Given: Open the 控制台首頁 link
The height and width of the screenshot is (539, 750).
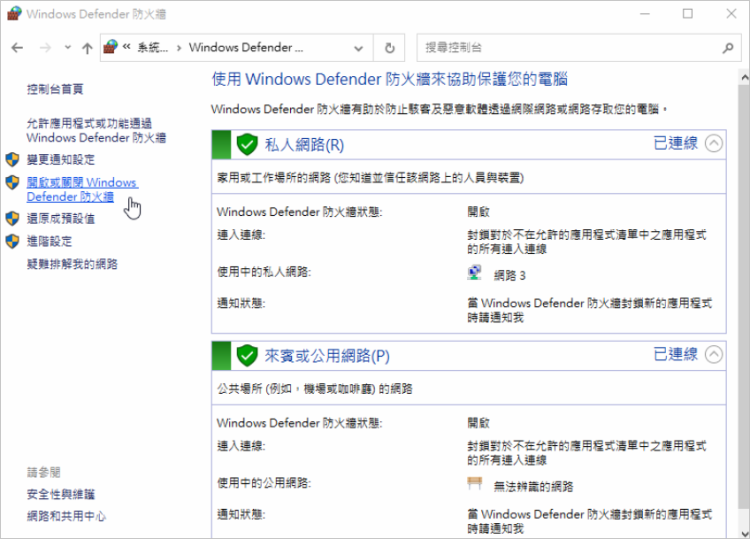Looking at the screenshot, I should 55,89.
